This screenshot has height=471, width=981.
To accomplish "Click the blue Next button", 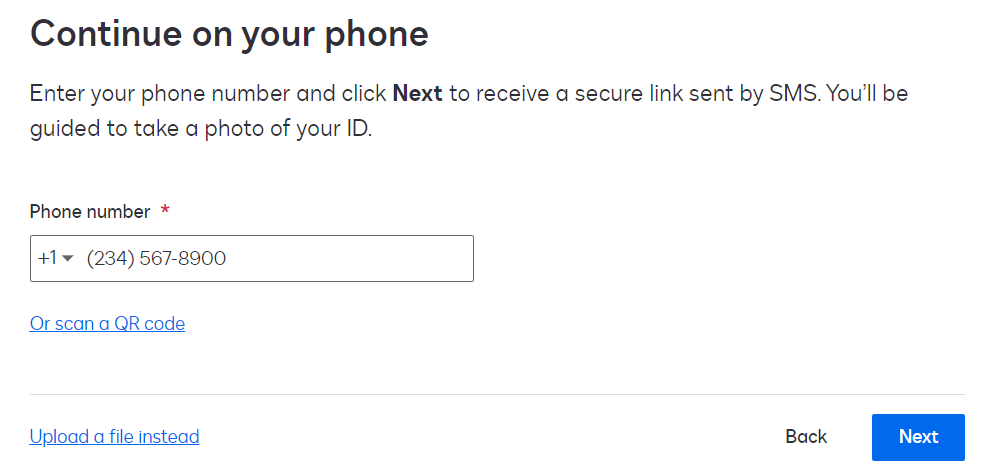I will (917, 437).
